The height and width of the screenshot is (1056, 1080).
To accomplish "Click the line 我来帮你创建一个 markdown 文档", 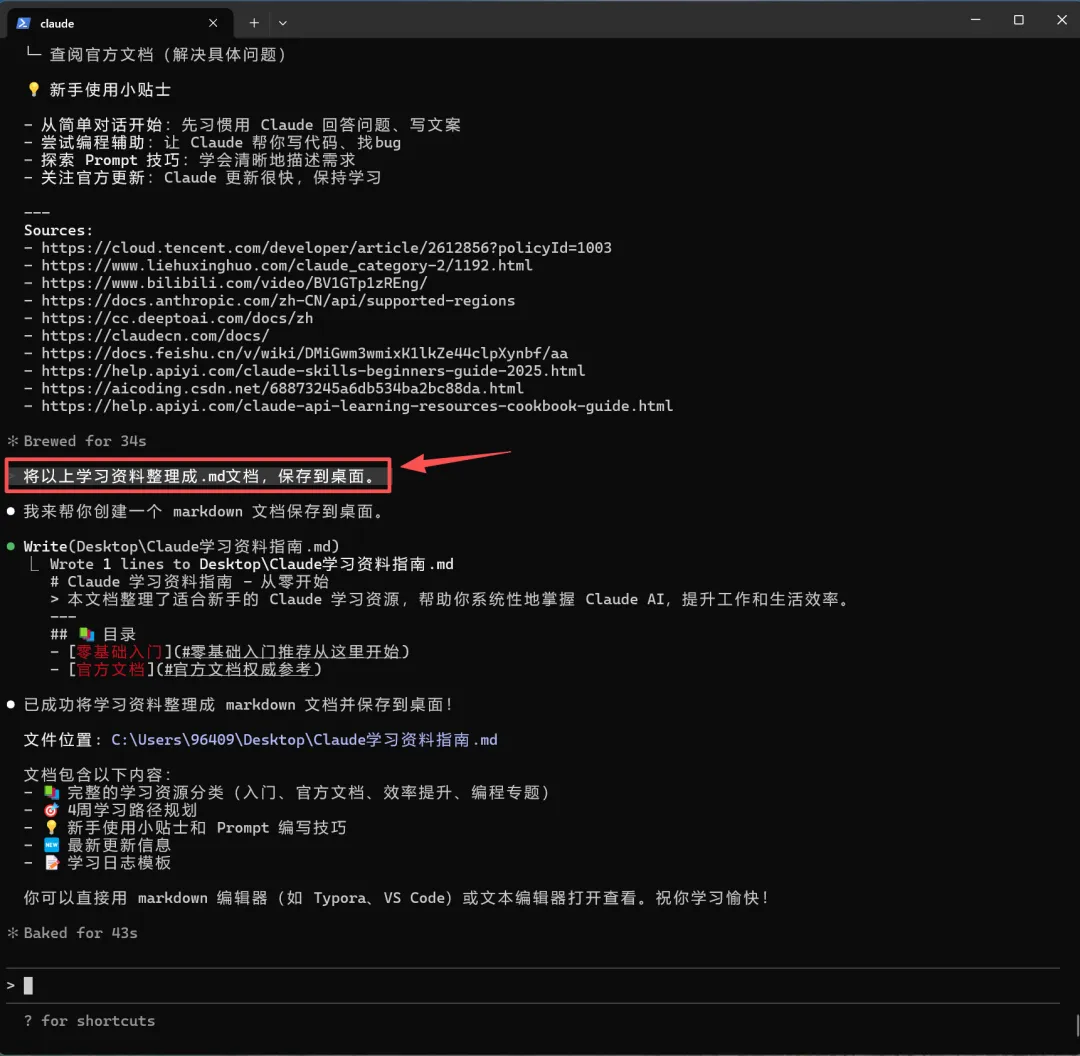I will [203, 511].
